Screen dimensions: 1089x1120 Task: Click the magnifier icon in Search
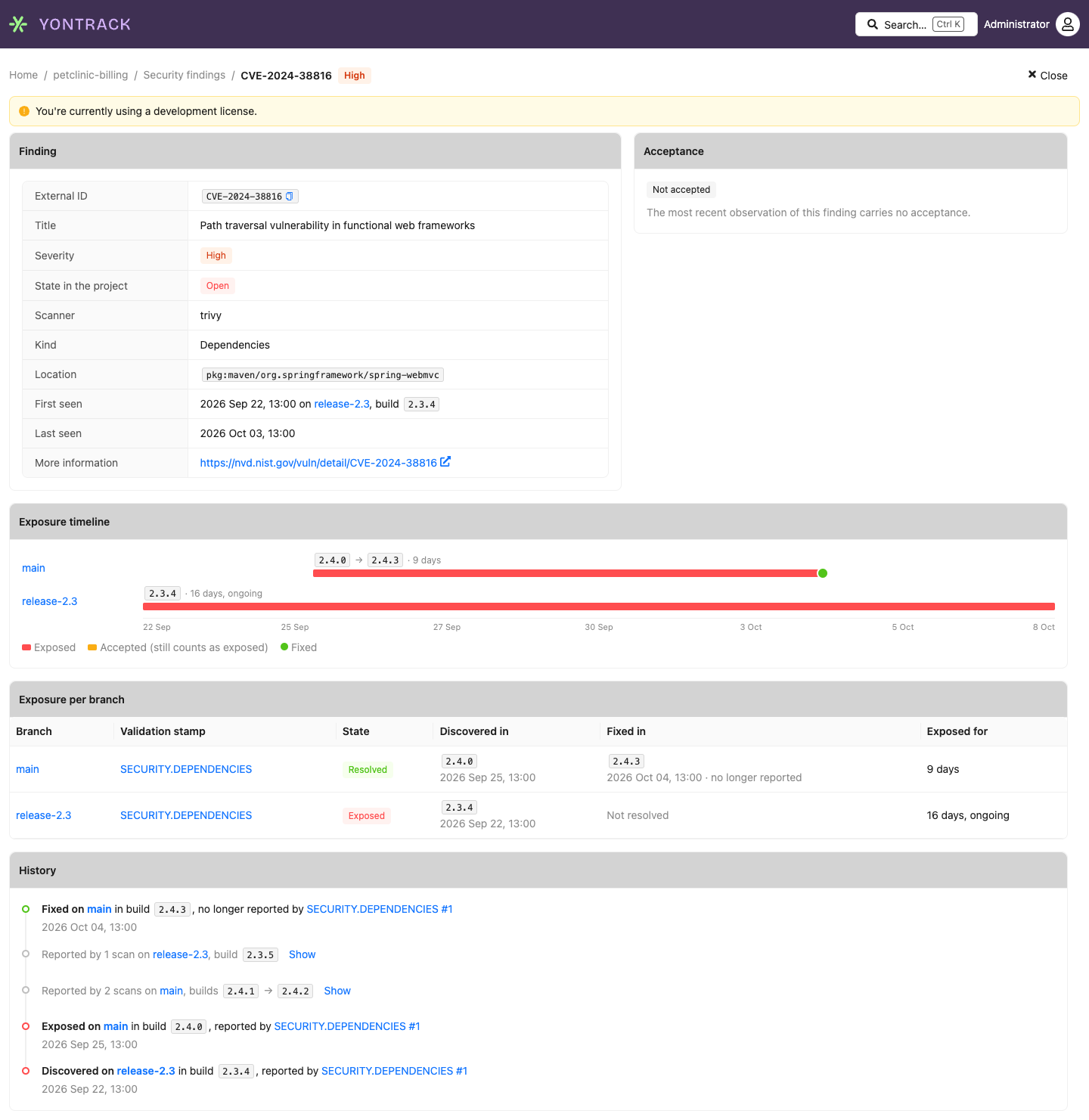pyautogui.click(x=873, y=24)
